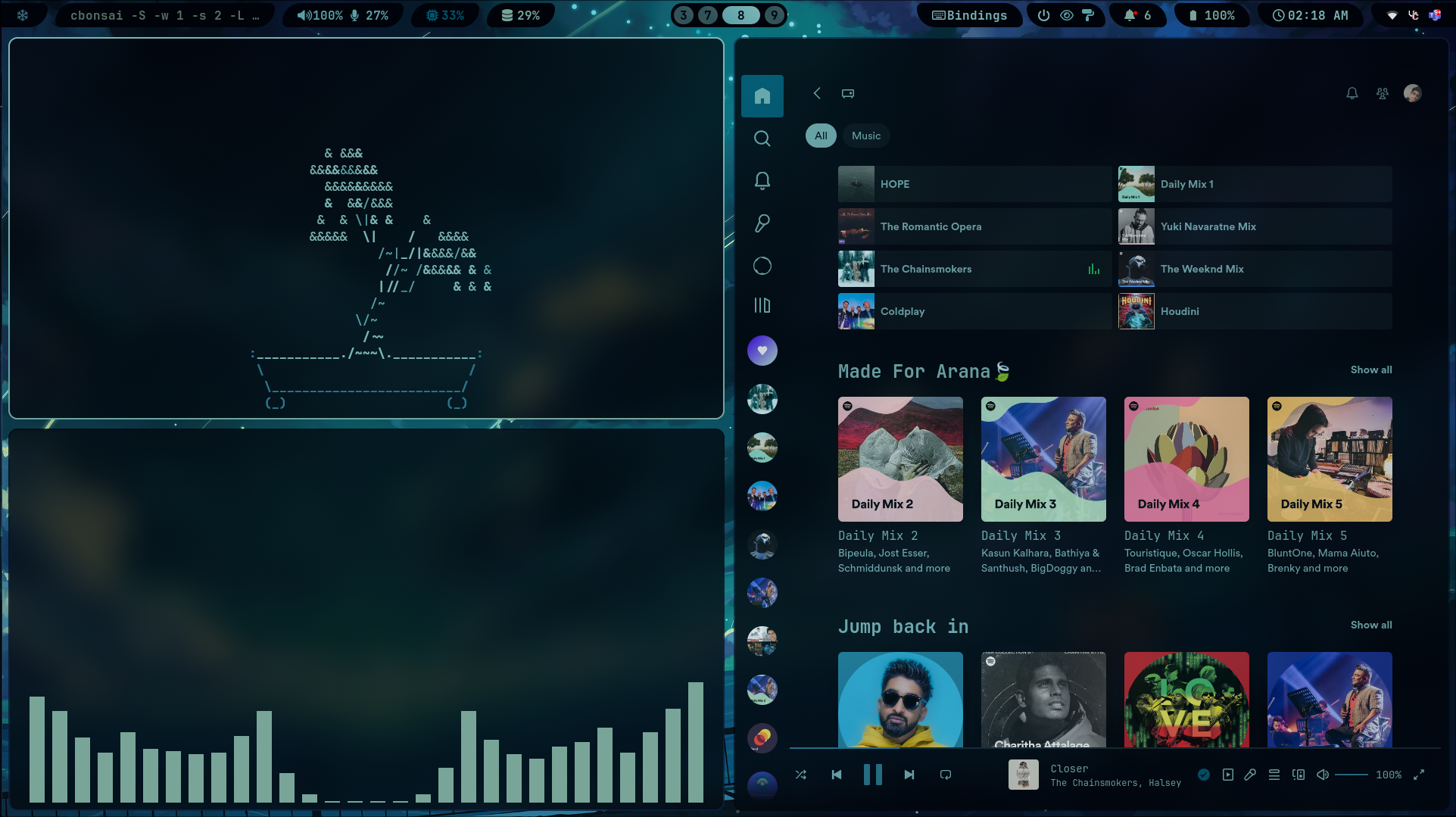This screenshot has width=1456, height=817.
Task: Switch to workspace 3 in the top bar
Action: (x=683, y=15)
